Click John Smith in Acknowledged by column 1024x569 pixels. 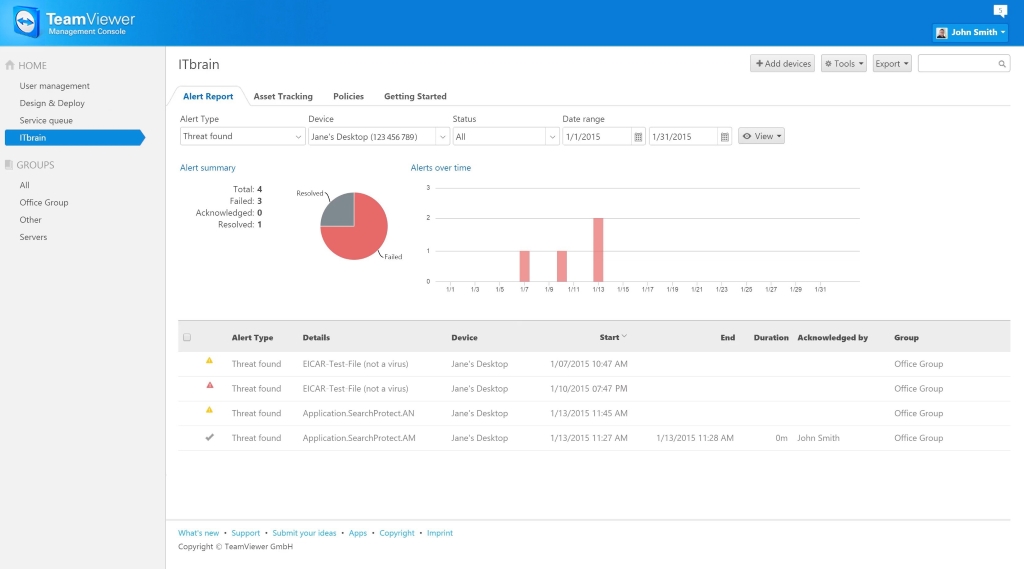(818, 438)
